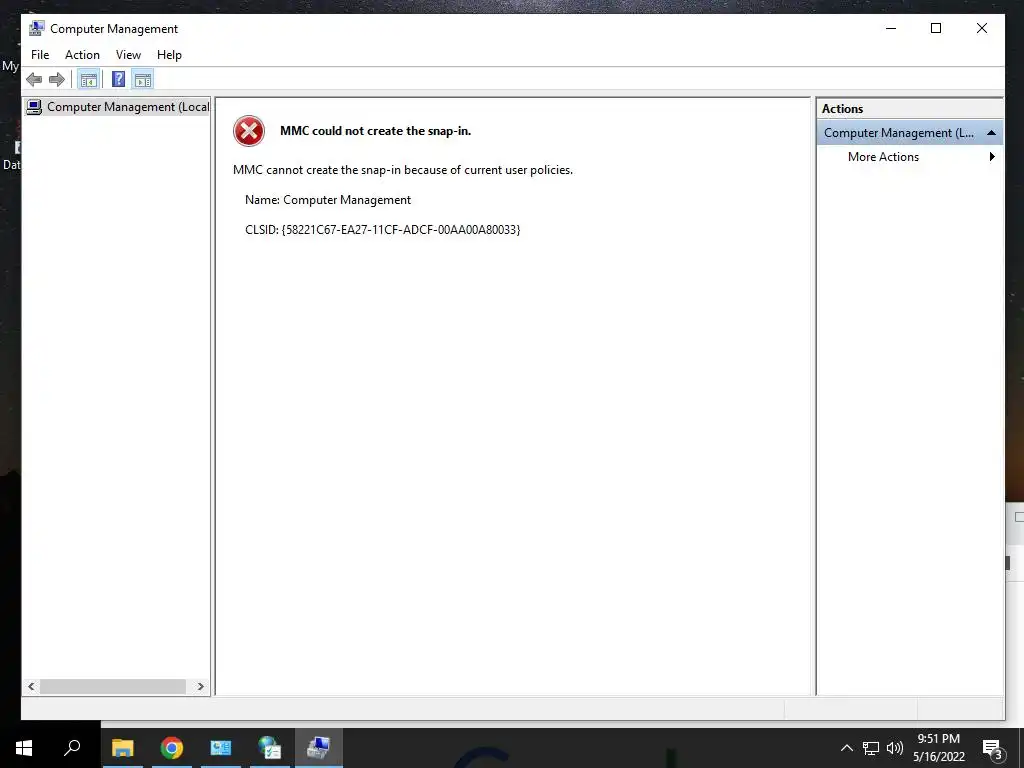Click right arrow of tree scrollbar
Screen dimensions: 1024x768
pyautogui.click(x=200, y=687)
